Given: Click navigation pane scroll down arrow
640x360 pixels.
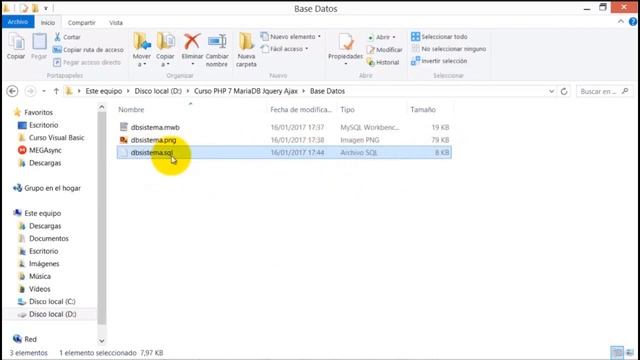Looking at the screenshot, I should point(102,341).
